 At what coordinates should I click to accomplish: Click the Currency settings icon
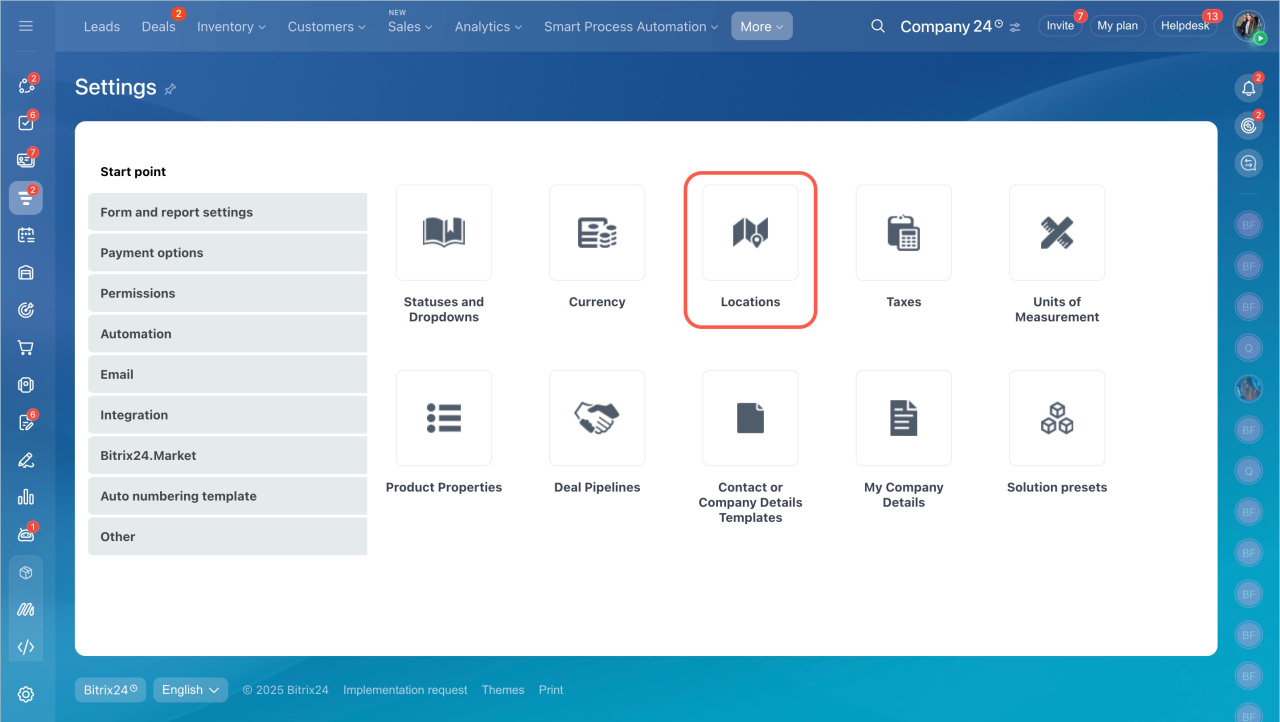coord(597,233)
